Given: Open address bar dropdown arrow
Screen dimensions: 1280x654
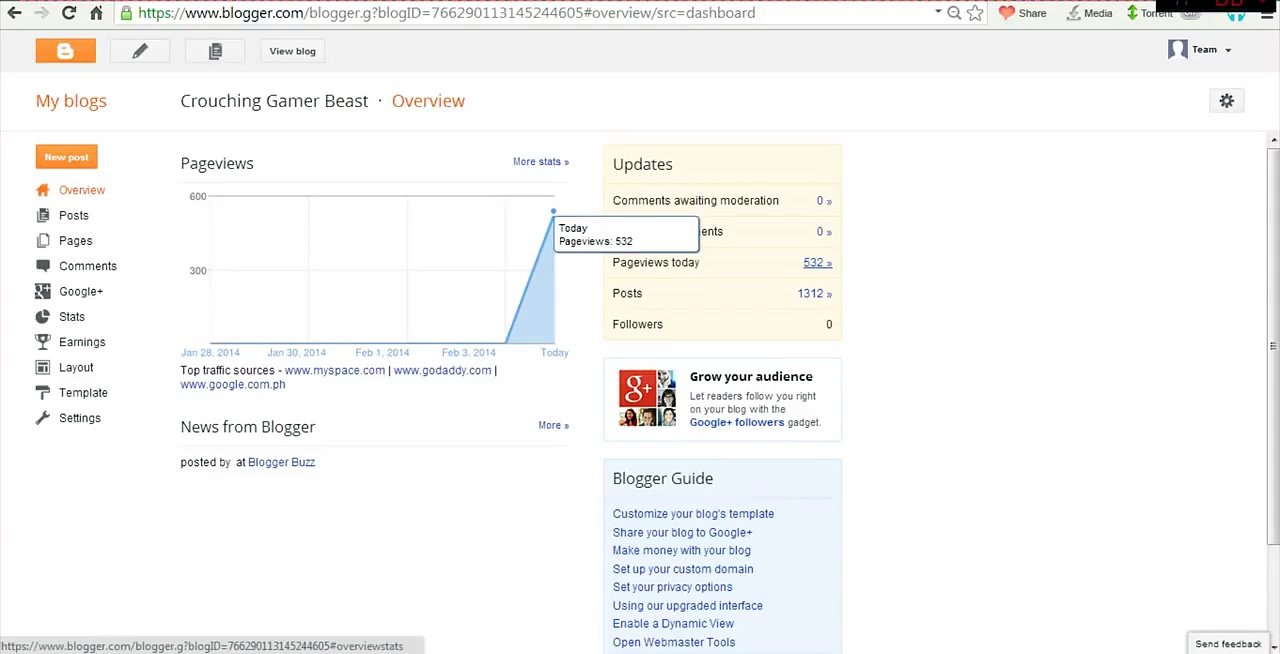Looking at the screenshot, I should click(938, 13).
